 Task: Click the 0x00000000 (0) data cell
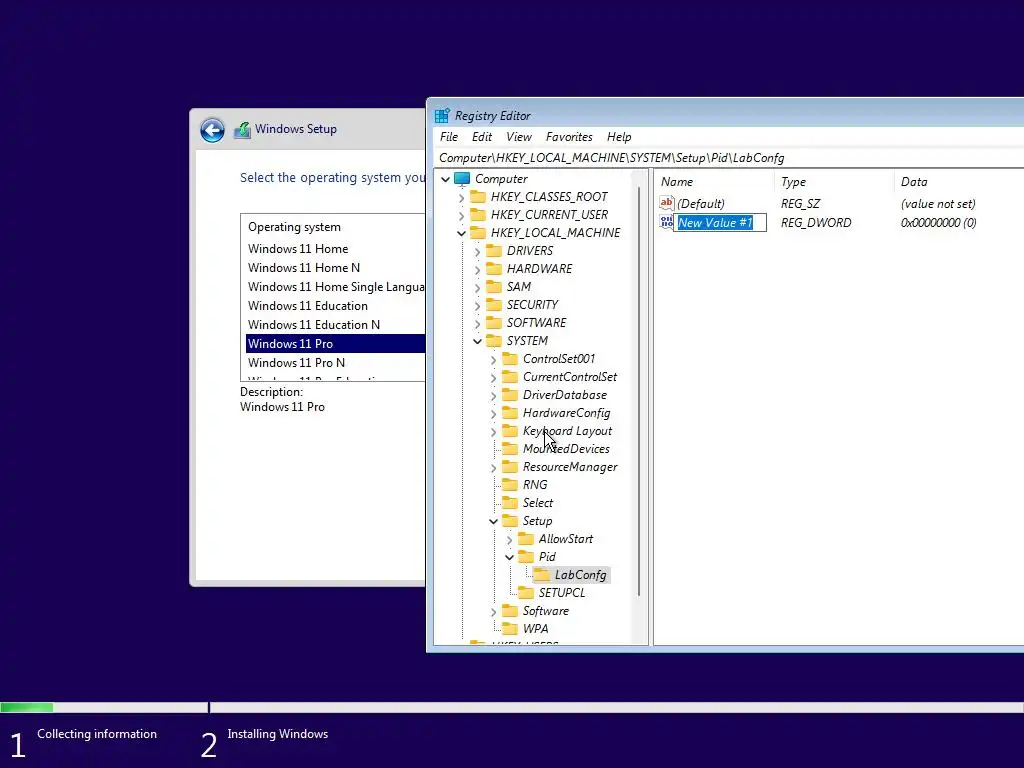pyautogui.click(x=938, y=223)
